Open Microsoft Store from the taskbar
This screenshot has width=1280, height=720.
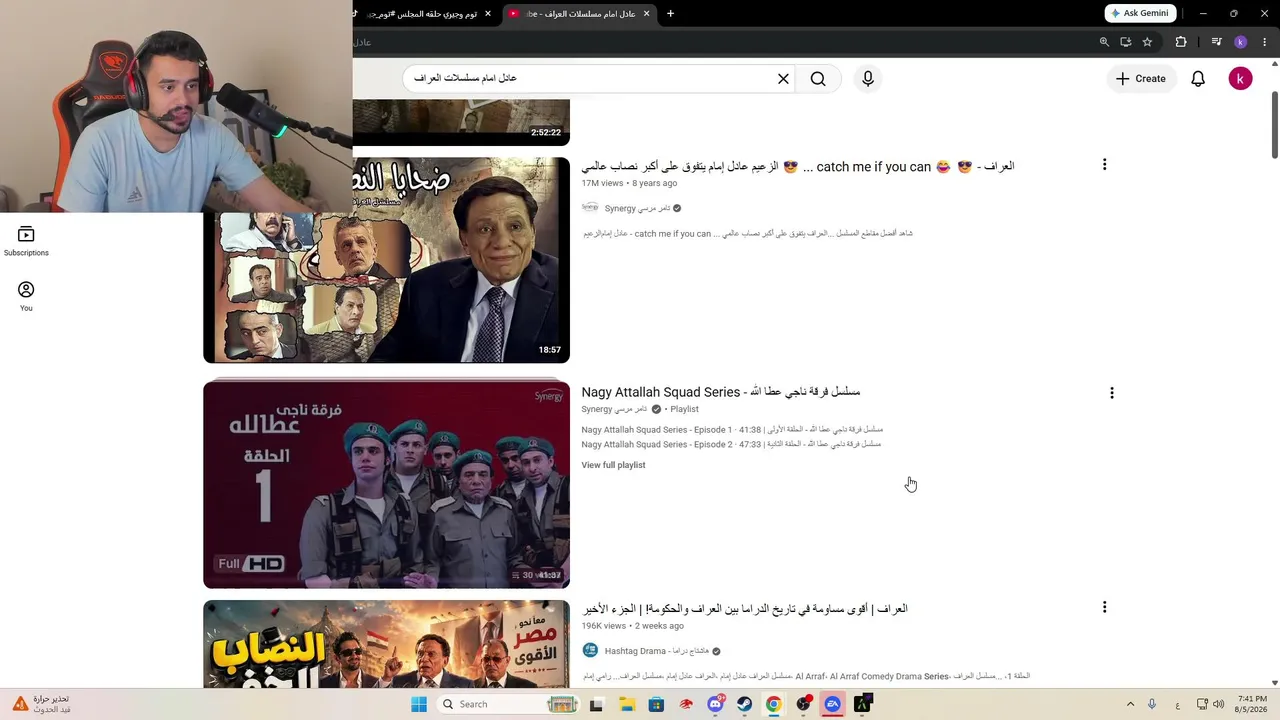656,704
